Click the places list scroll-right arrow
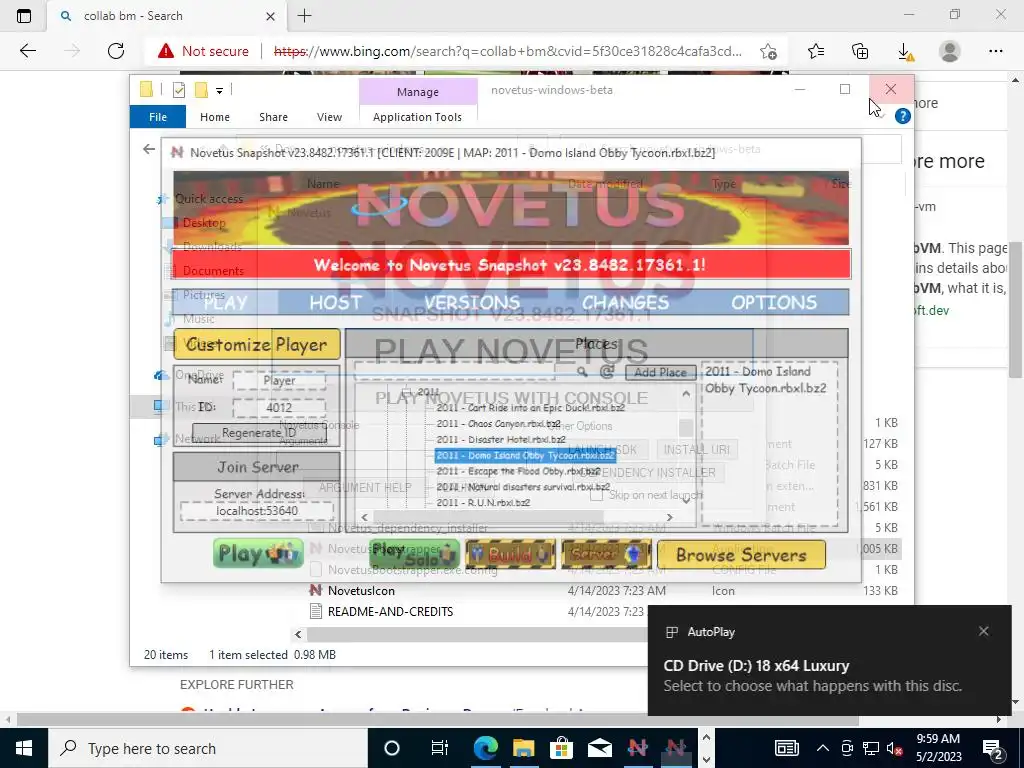This screenshot has height=768, width=1024. 669,517
